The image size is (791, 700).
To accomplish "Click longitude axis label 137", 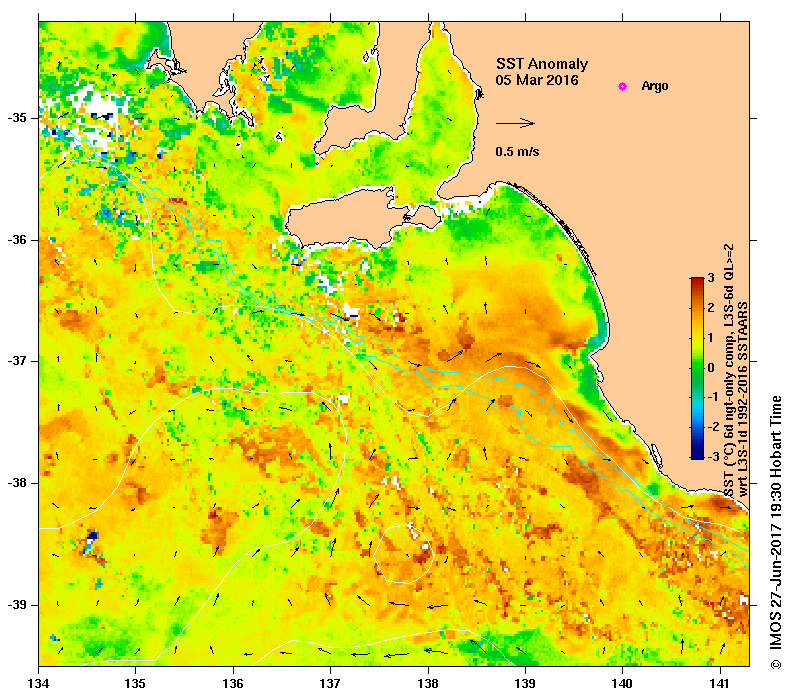I will 330,684.
